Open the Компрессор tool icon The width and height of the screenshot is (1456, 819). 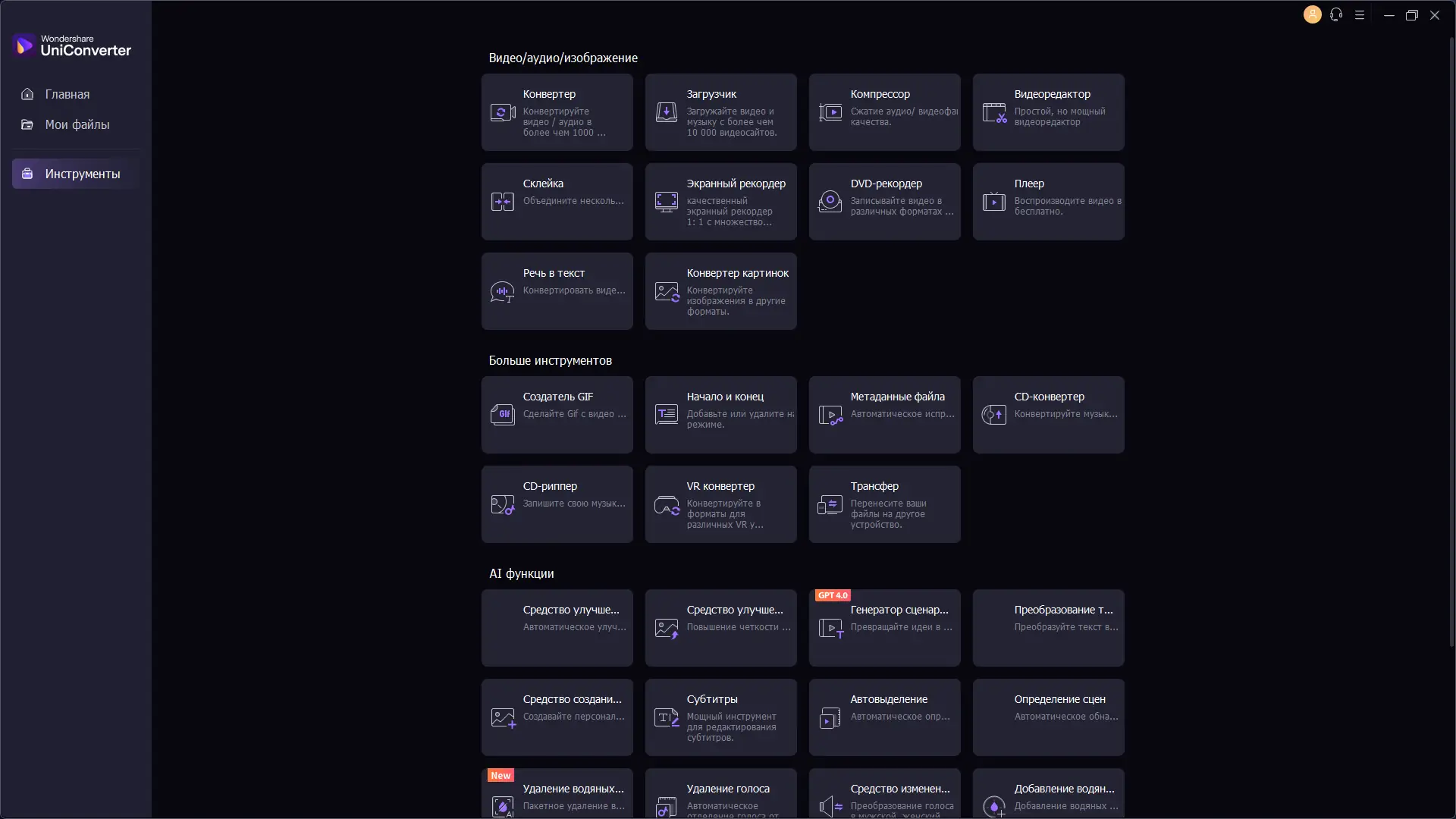(830, 113)
